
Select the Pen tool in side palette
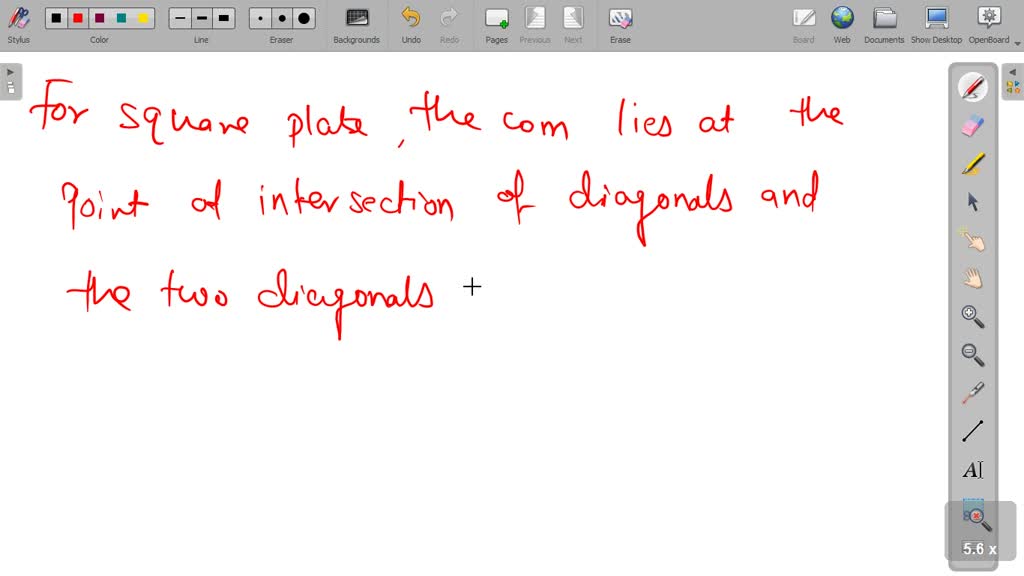972,87
